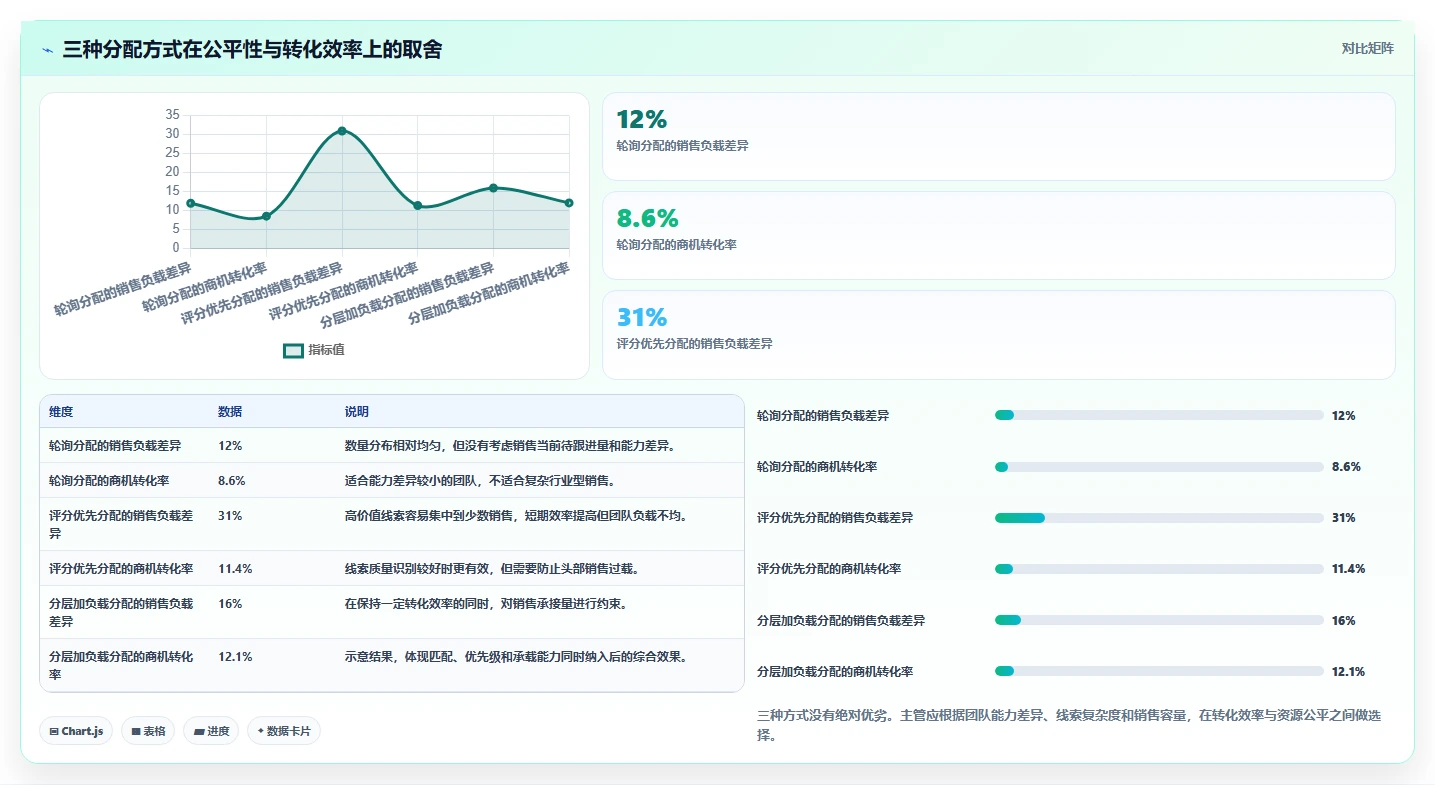Select the title 三种分配方式在公平性与转化效率上的取舍

[252, 50]
